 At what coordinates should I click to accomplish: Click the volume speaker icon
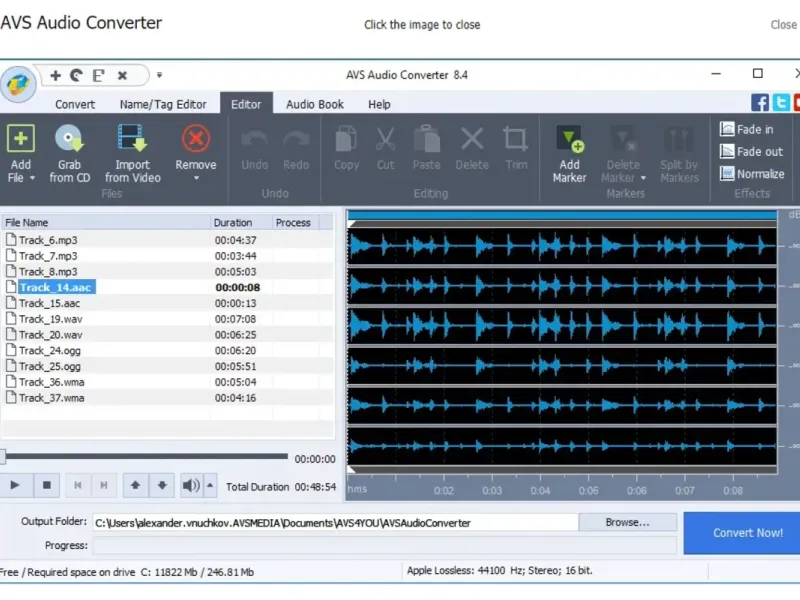coord(191,485)
